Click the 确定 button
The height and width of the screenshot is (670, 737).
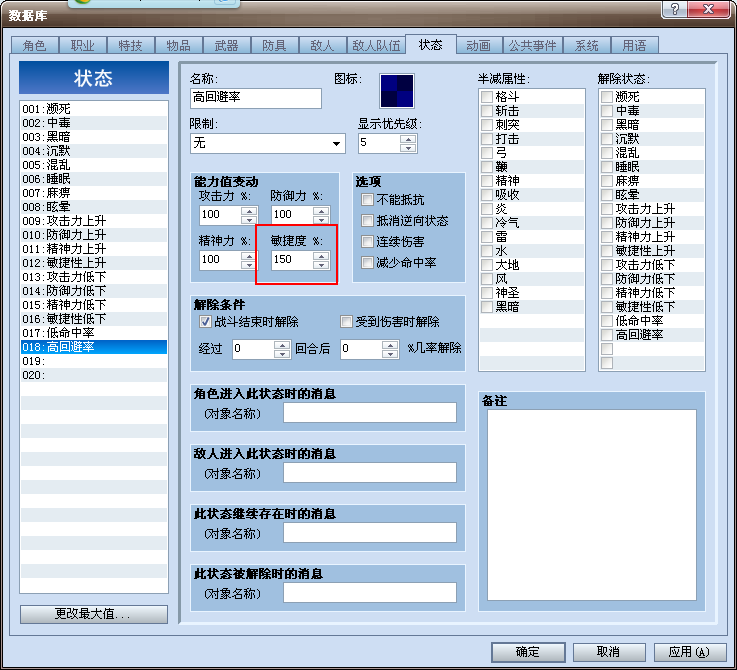coord(528,652)
